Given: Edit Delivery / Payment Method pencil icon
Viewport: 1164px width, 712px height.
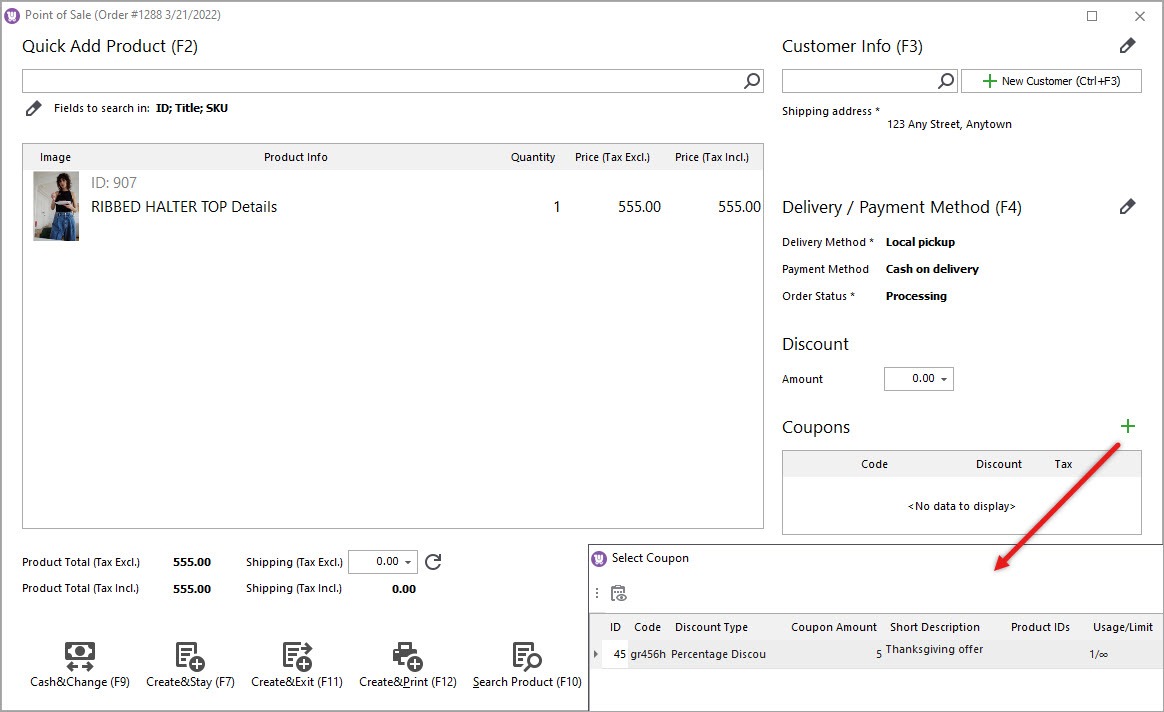Looking at the screenshot, I should pos(1127,207).
